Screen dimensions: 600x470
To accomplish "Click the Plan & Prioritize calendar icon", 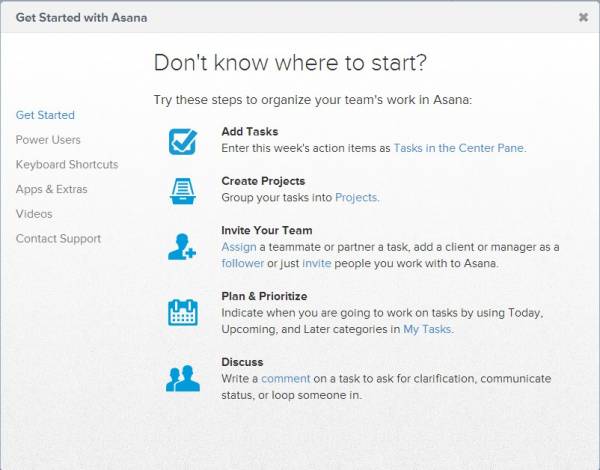I will 183,312.
